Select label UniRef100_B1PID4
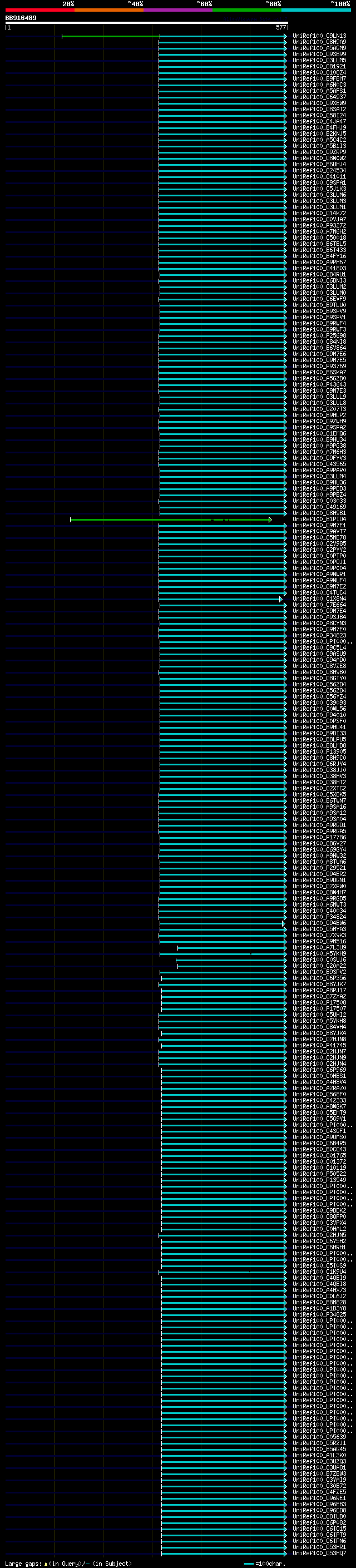 pyautogui.click(x=319, y=519)
